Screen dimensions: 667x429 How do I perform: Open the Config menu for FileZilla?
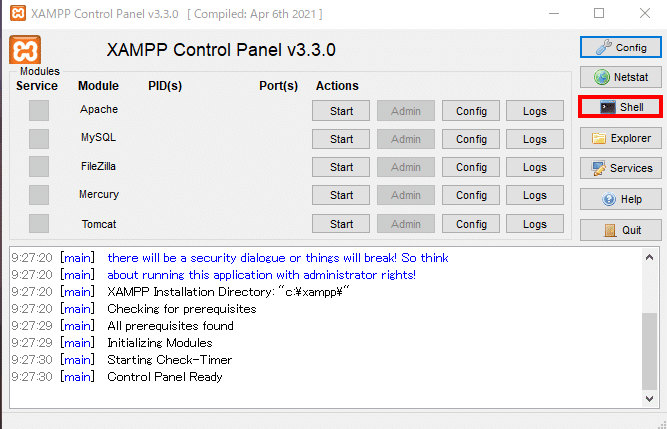tap(471, 167)
